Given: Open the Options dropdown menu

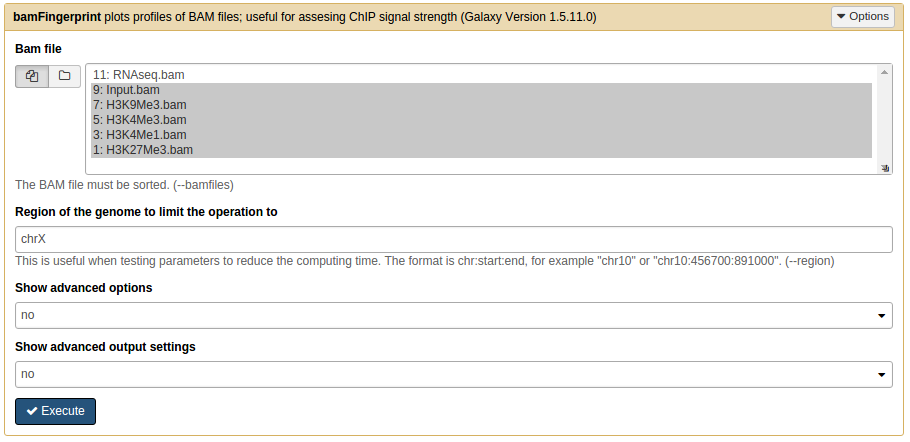Looking at the screenshot, I should [x=862, y=17].
